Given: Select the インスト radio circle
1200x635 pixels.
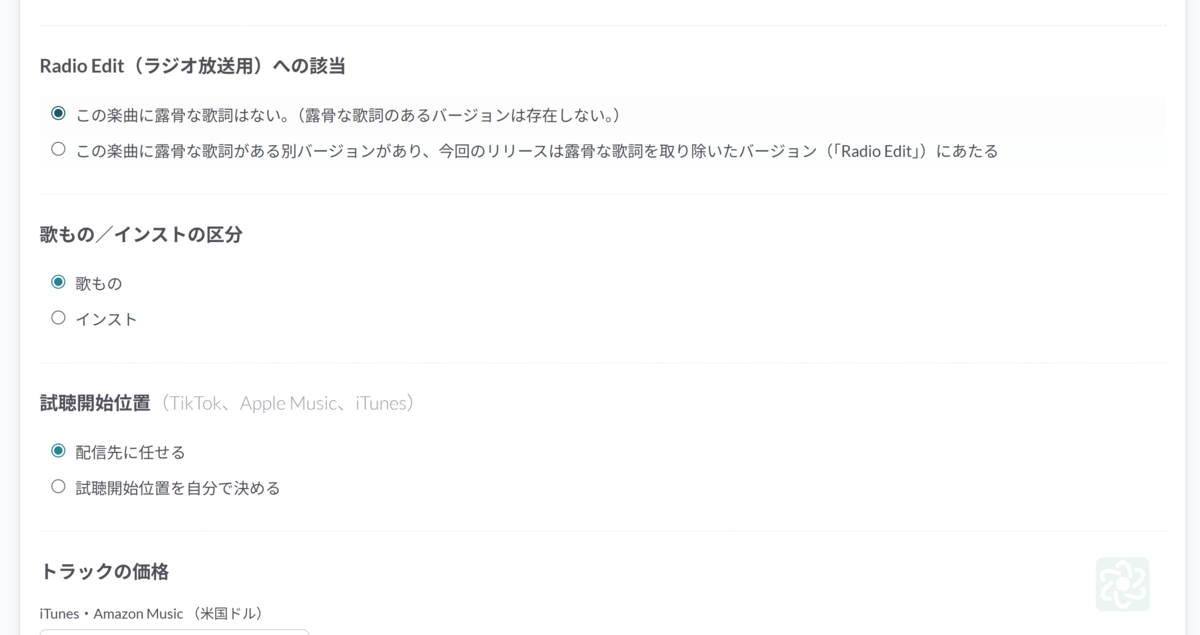Looking at the screenshot, I should pos(58,318).
